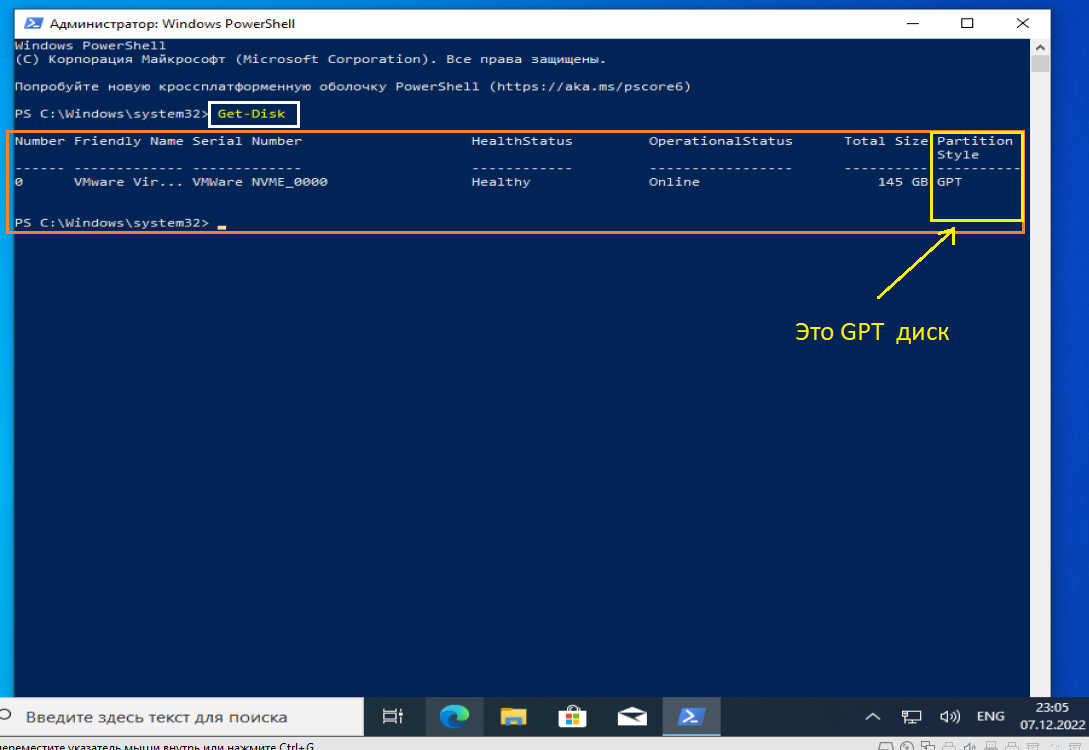Click the network icon in the system tray

[911, 717]
